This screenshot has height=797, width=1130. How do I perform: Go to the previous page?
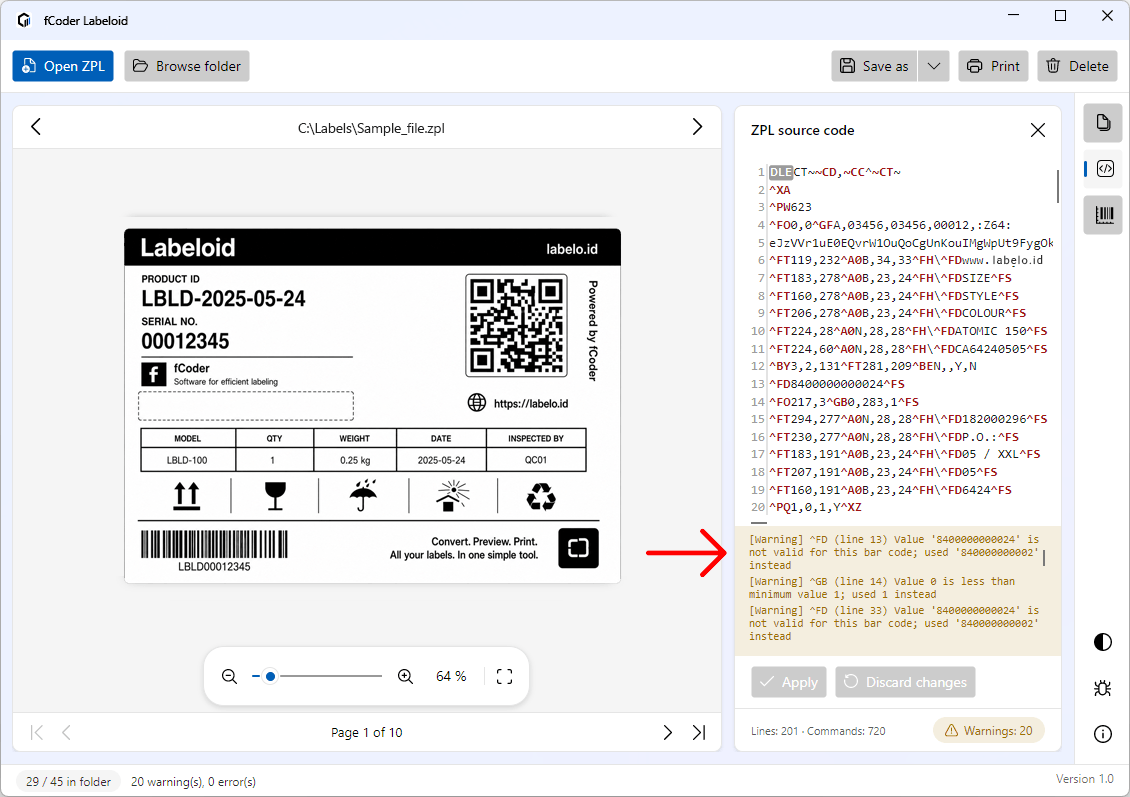coord(66,733)
